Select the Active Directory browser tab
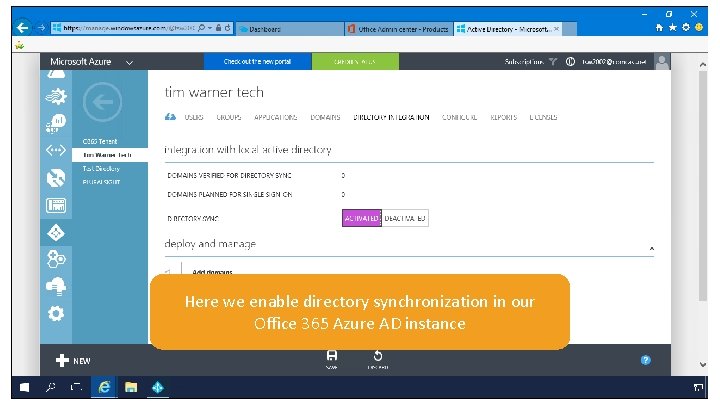 pos(508,29)
